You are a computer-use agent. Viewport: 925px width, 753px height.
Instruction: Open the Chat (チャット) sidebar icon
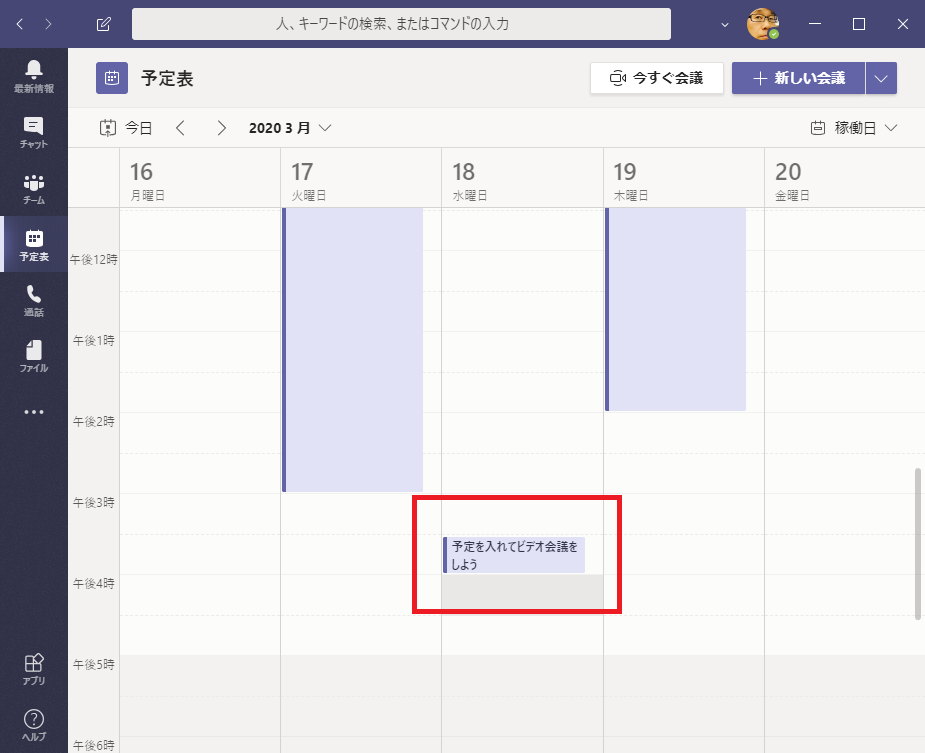[x=34, y=132]
